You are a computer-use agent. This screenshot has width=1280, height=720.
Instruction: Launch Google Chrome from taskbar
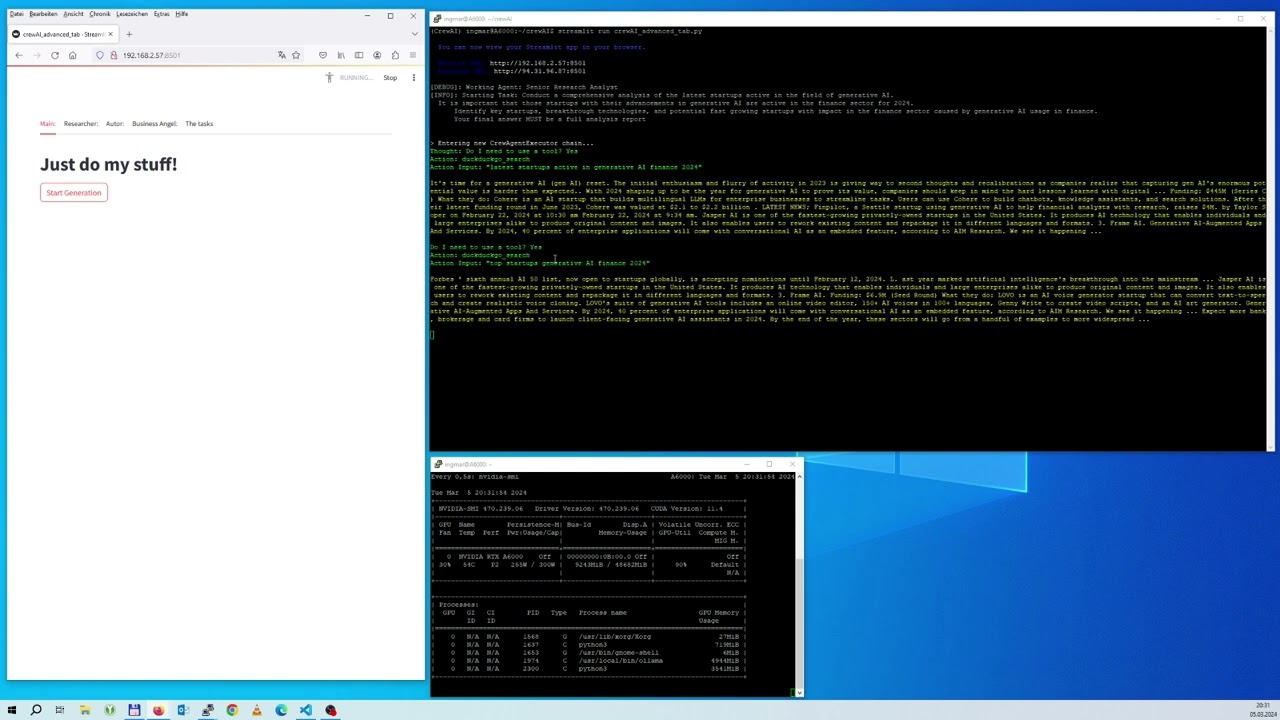point(232,710)
